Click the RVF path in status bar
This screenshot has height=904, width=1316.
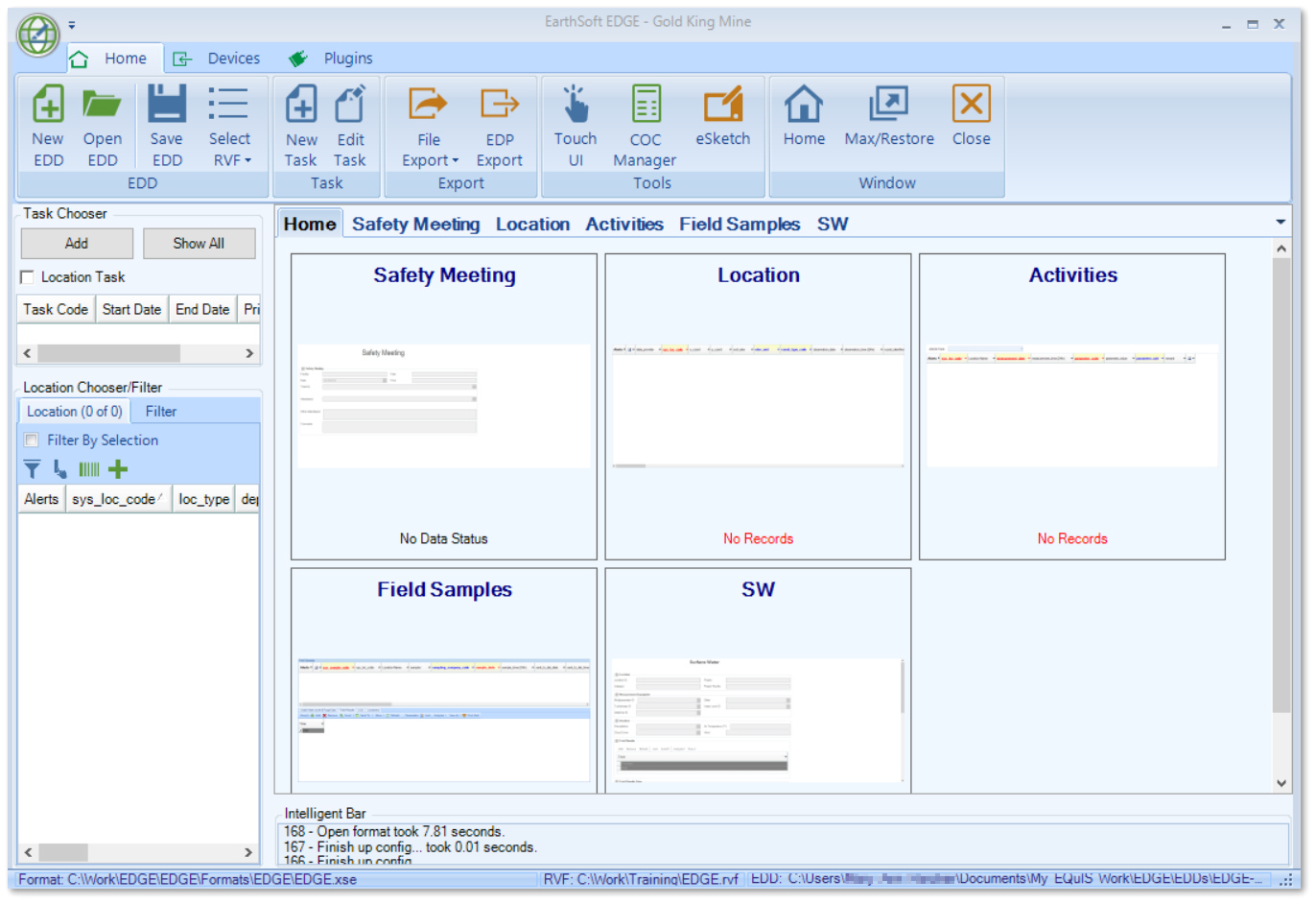[642, 879]
